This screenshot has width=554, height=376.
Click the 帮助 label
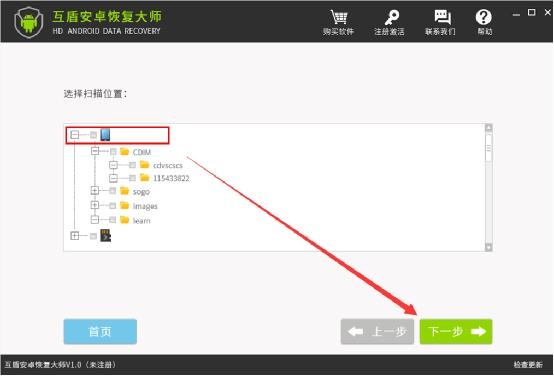485,31
